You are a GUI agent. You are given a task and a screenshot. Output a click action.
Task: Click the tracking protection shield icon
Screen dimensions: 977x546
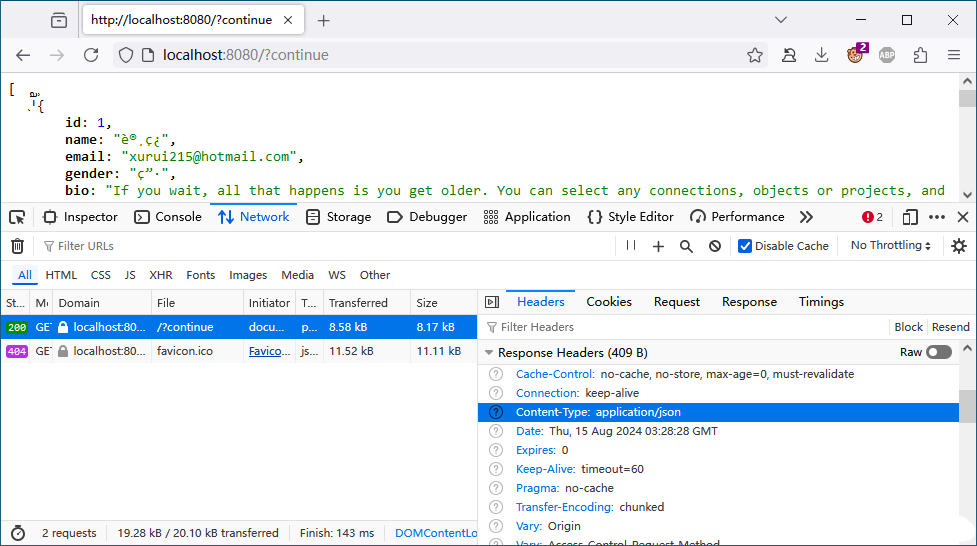tap(126, 55)
